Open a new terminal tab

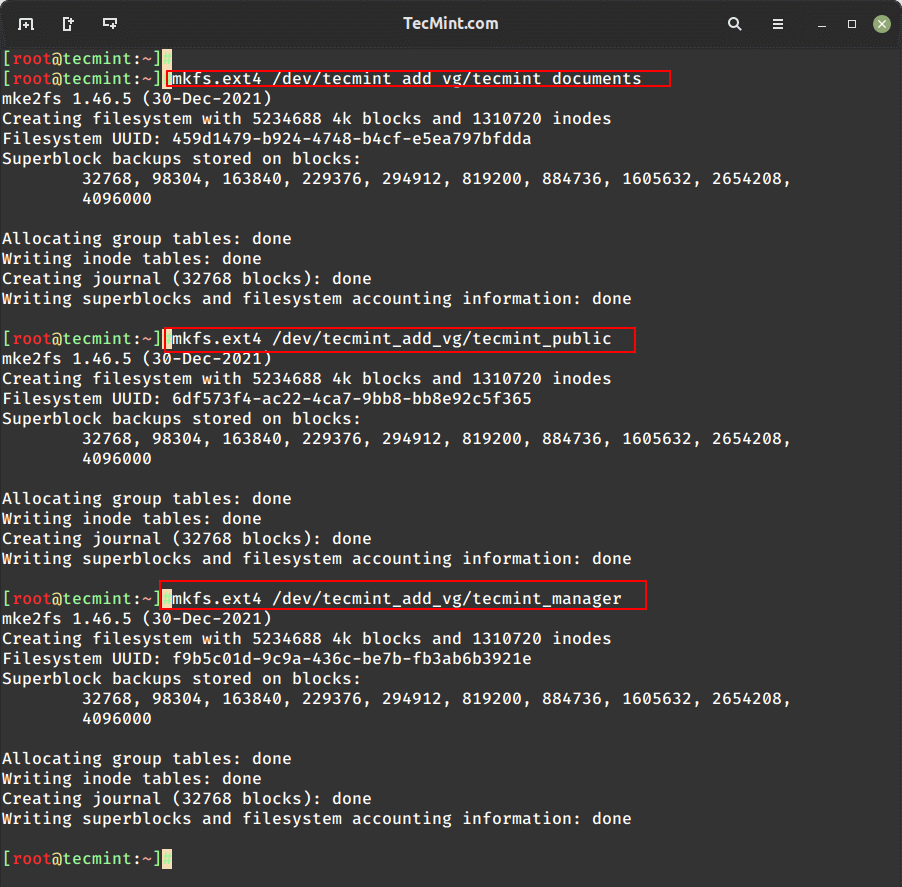pos(25,23)
